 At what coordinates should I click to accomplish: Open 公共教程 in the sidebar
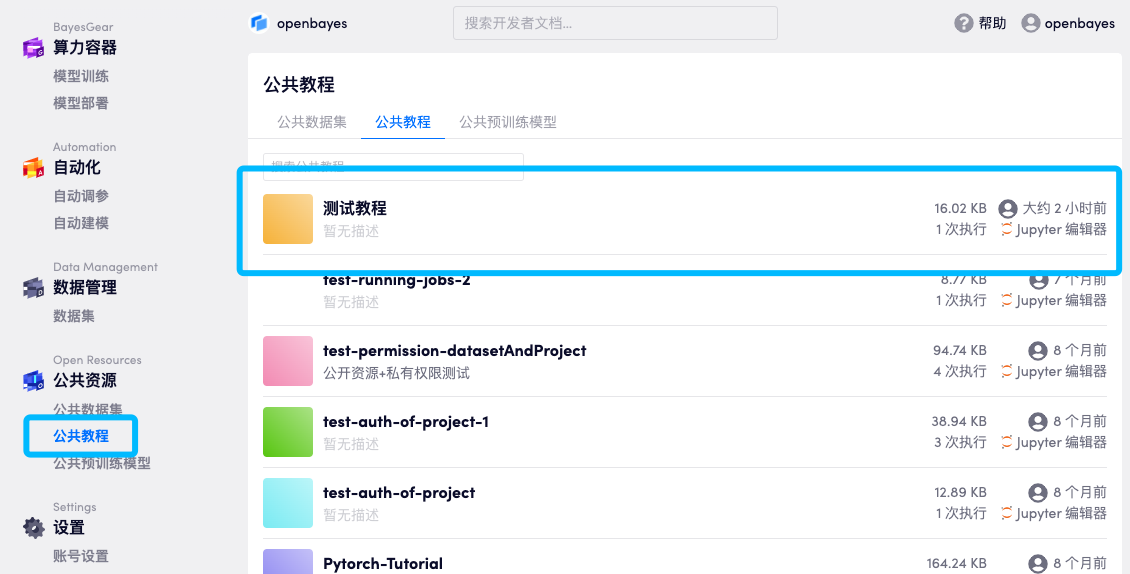[81, 436]
